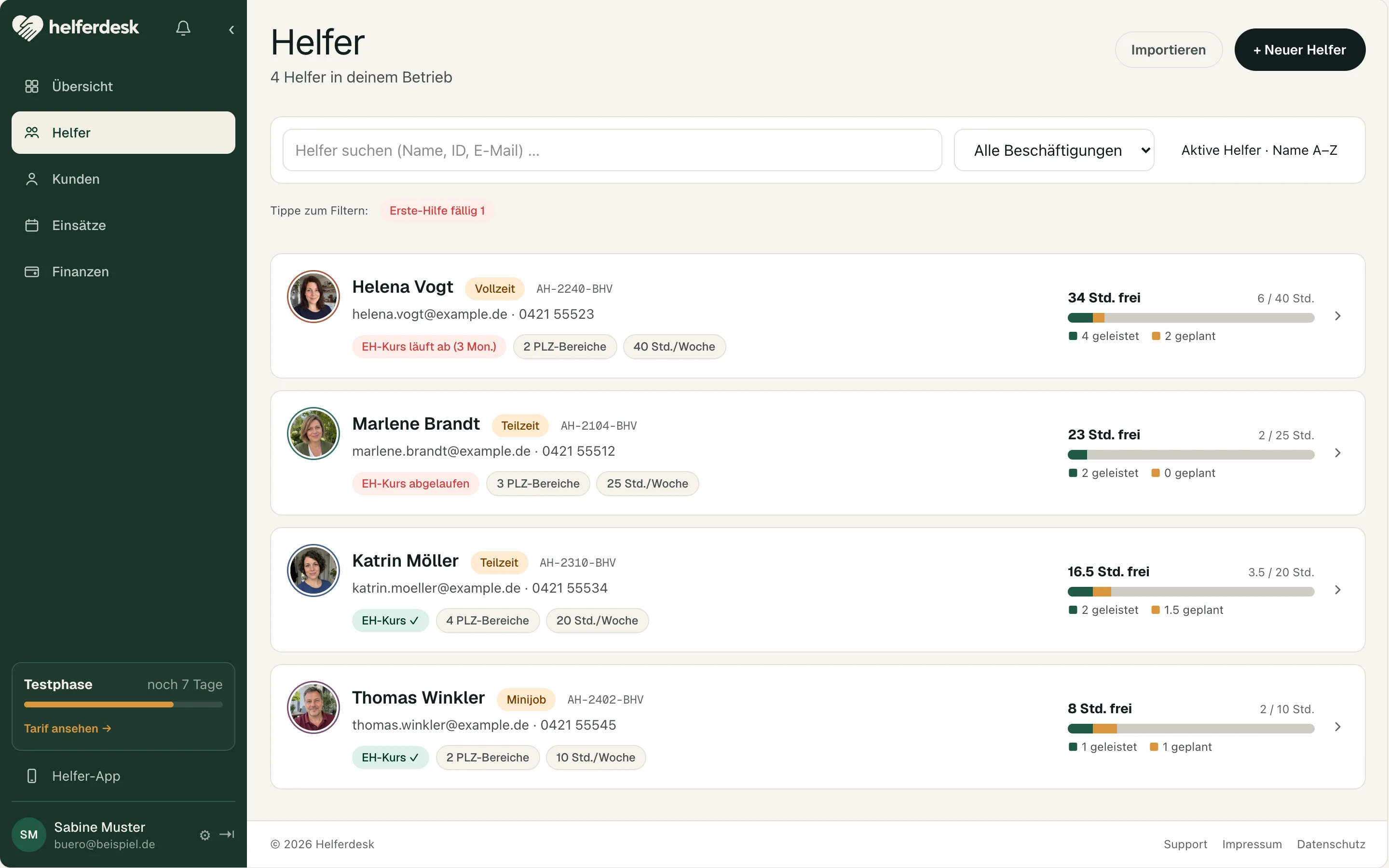Screen dimensions: 1389x868
Task: Expand Katrin Möller's row chevron
Action: (x=1338, y=590)
